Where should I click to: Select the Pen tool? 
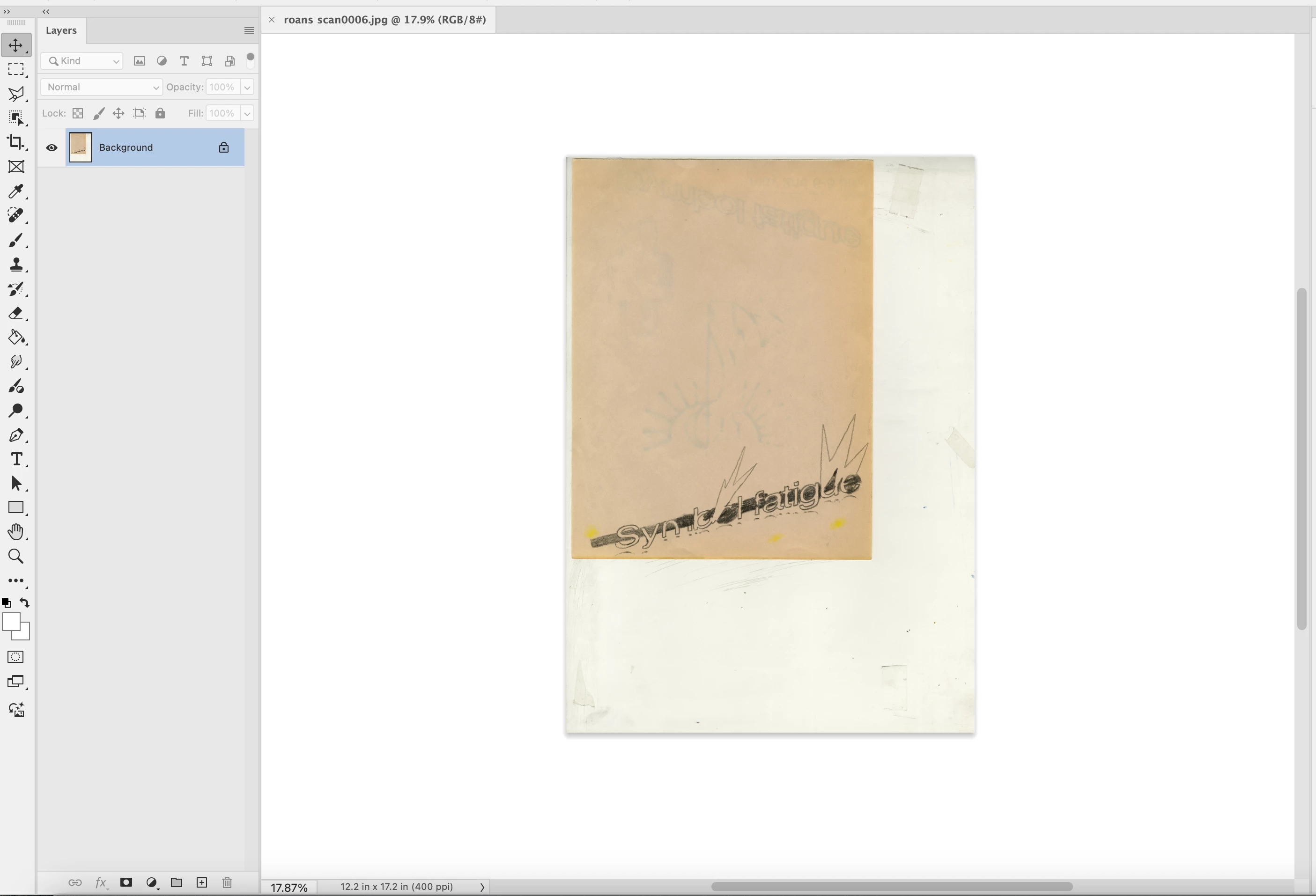tap(15, 435)
